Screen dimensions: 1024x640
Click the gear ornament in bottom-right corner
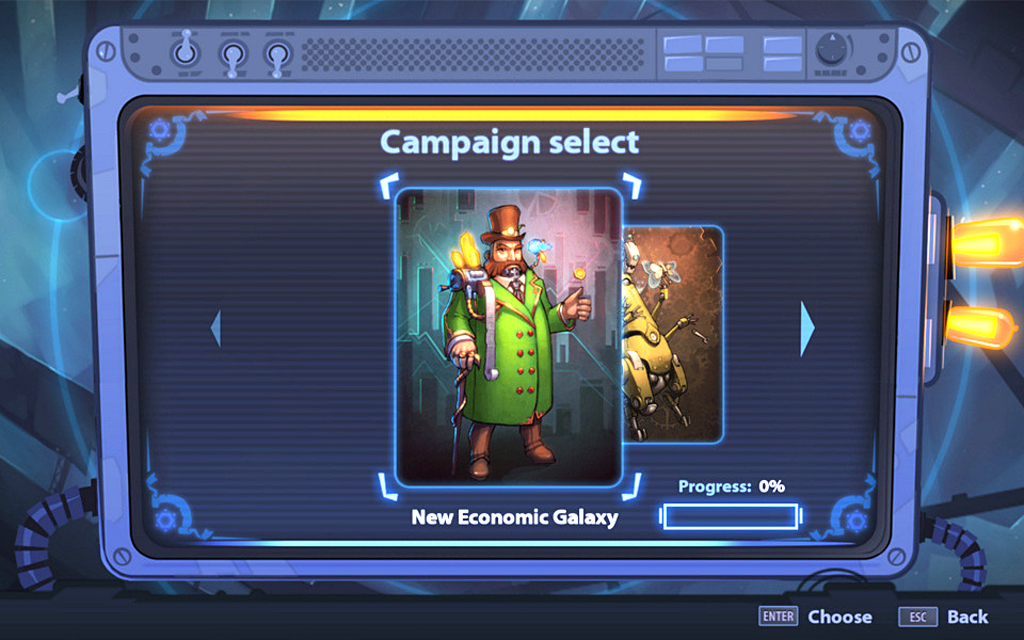[855, 520]
